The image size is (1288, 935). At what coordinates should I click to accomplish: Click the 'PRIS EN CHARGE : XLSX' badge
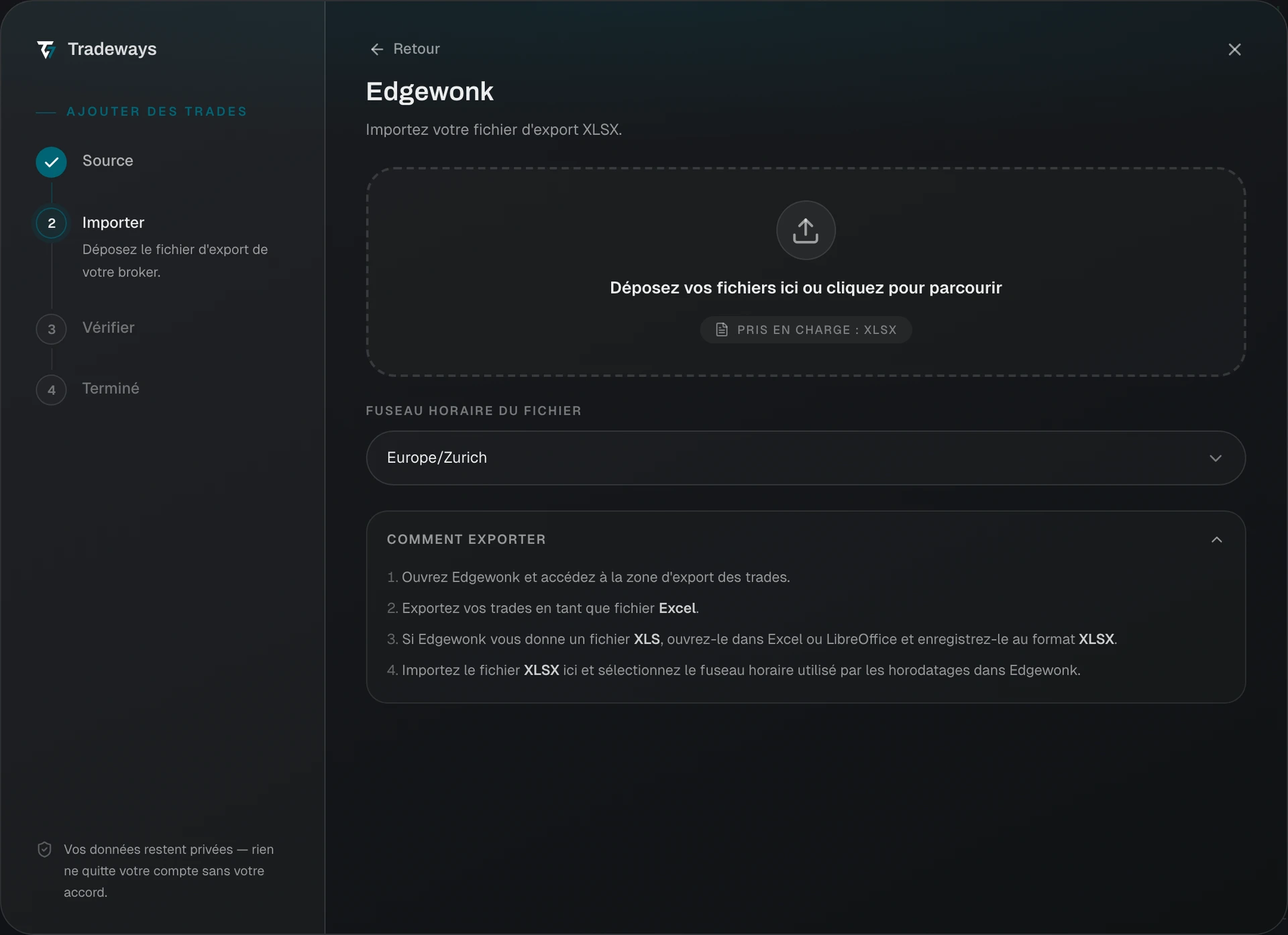tap(806, 329)
